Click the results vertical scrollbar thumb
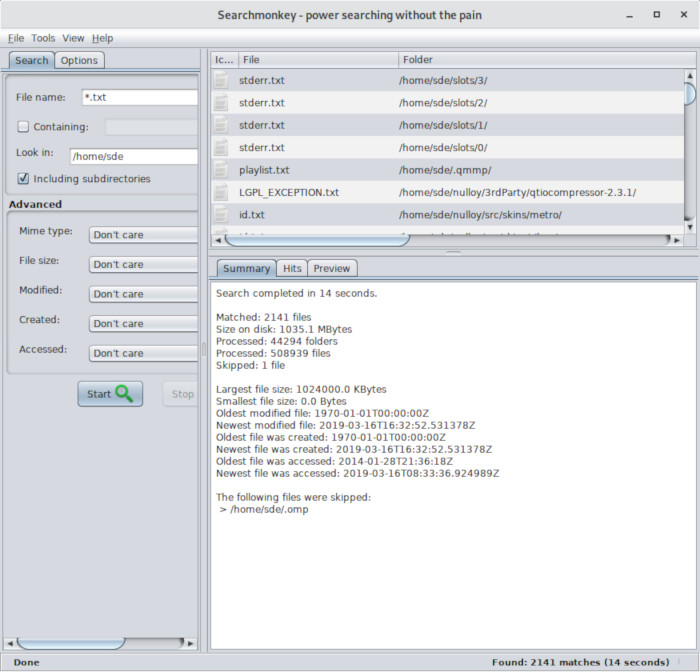 point(690,94)
